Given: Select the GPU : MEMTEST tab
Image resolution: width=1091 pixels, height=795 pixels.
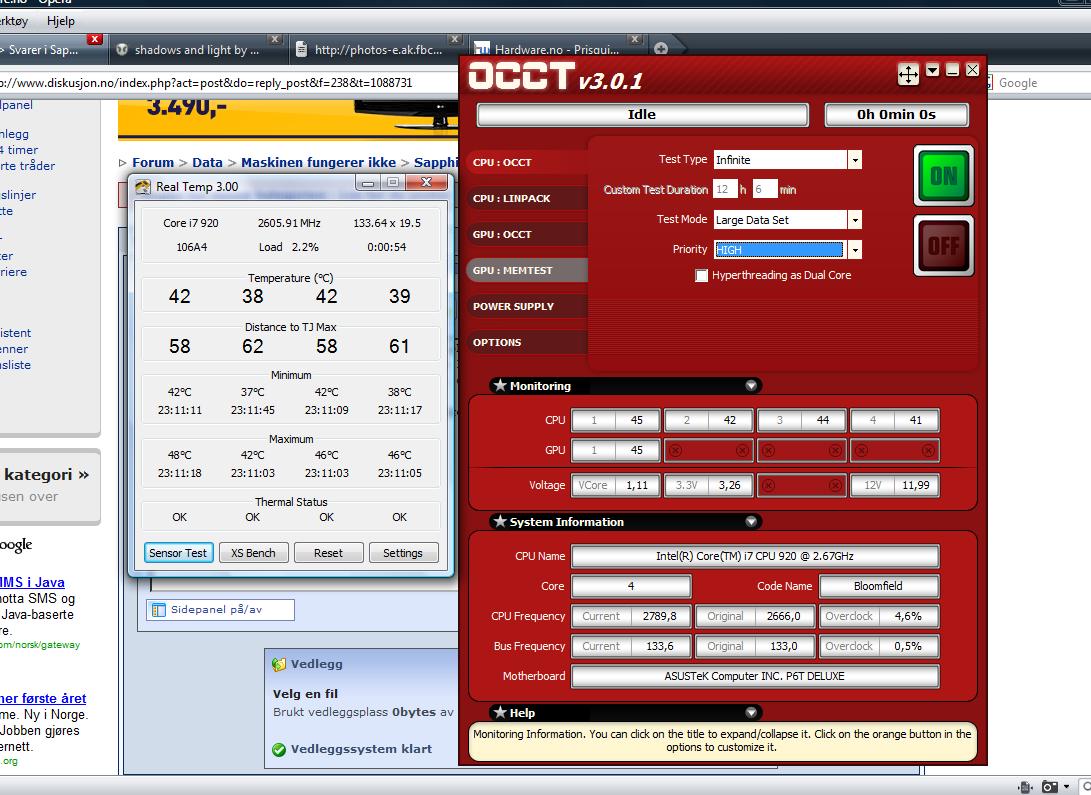Looking at the screenshot, I should point(527,270).
